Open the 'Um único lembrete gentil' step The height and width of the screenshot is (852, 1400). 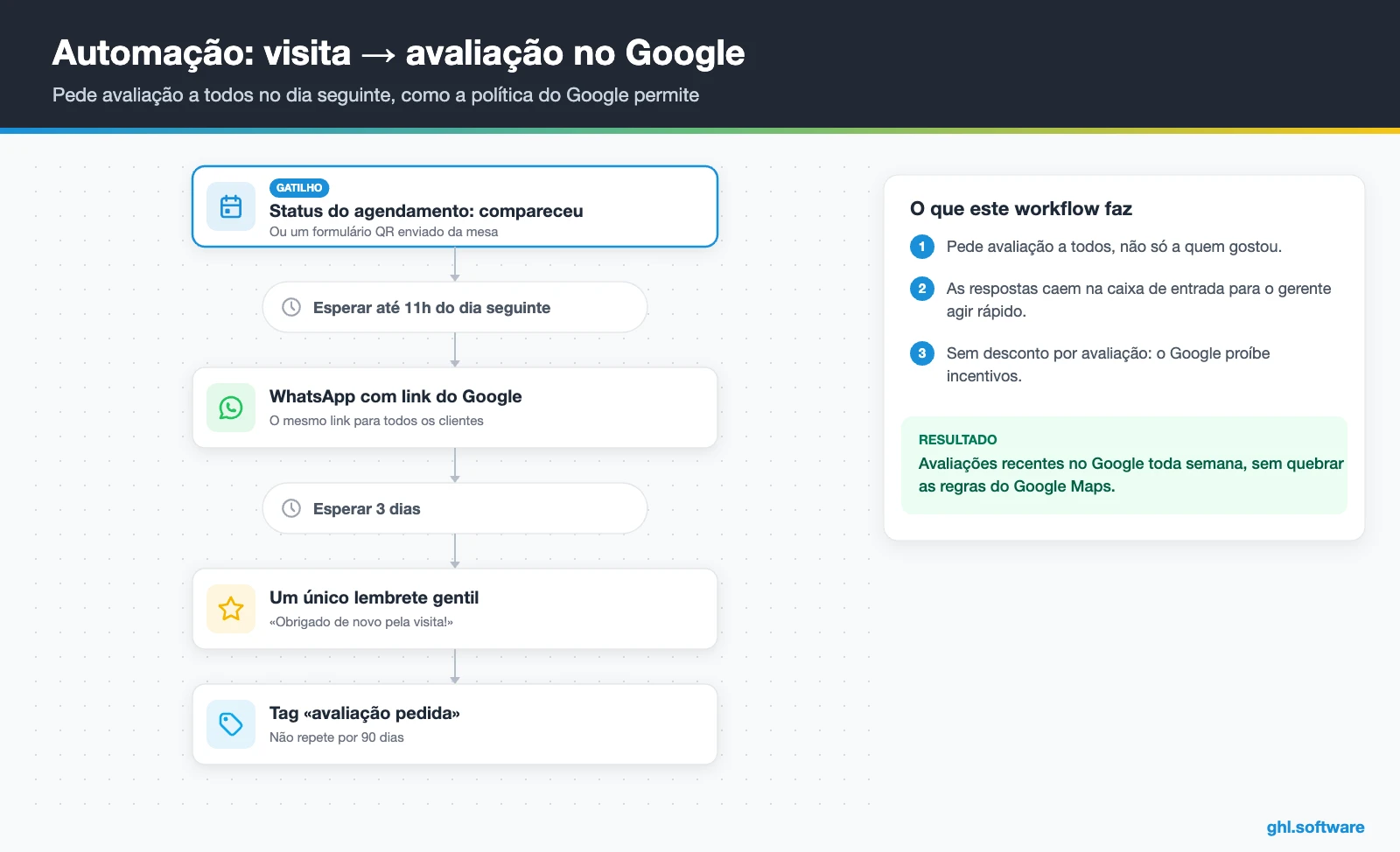tap(455, 609)
